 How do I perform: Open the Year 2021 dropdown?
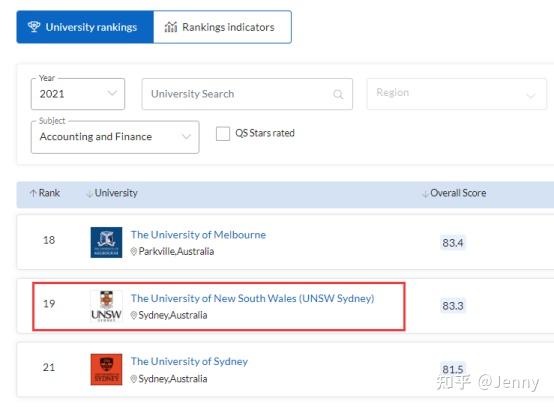coord(78,94)
